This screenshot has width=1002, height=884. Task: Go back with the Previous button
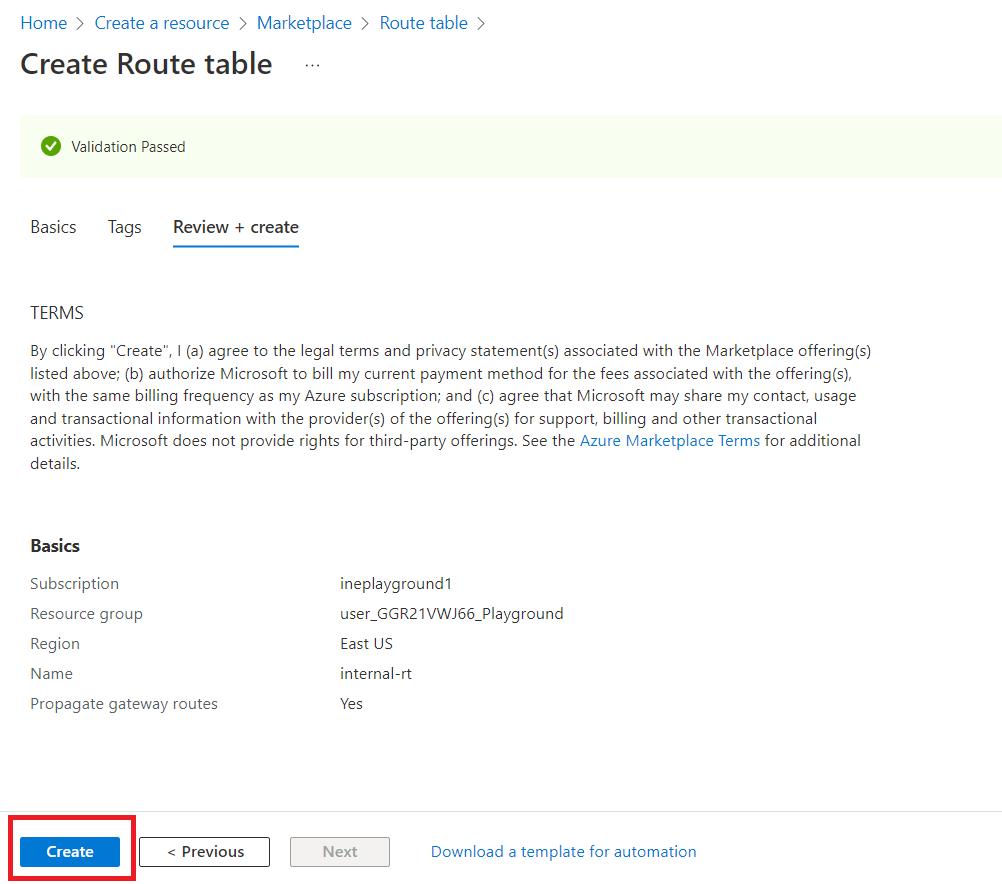coord(205,852)
